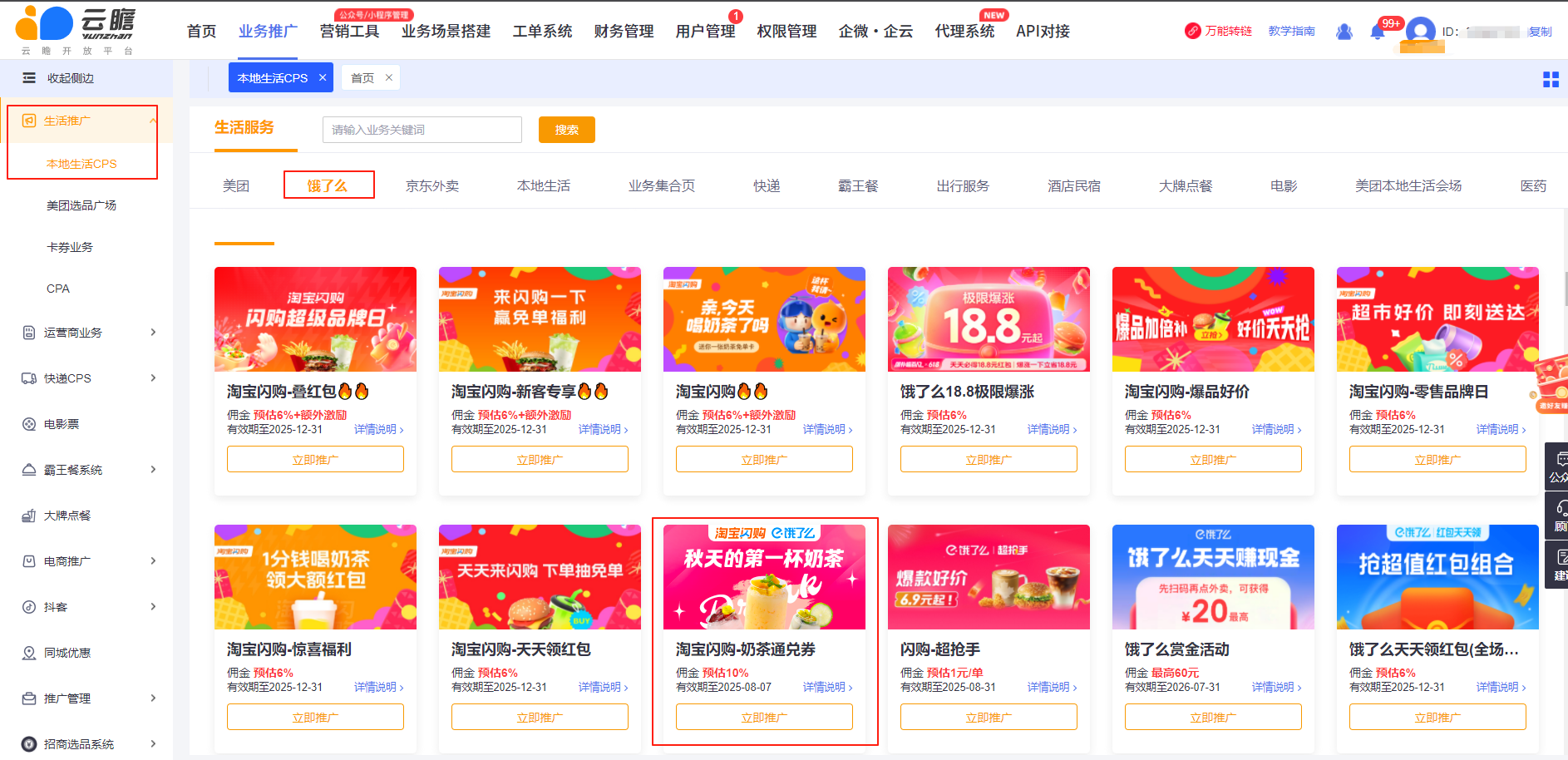Screen dimensions: 1568x760
Task: Close the 本地生活CPS tab
Action: click(323, 77)
